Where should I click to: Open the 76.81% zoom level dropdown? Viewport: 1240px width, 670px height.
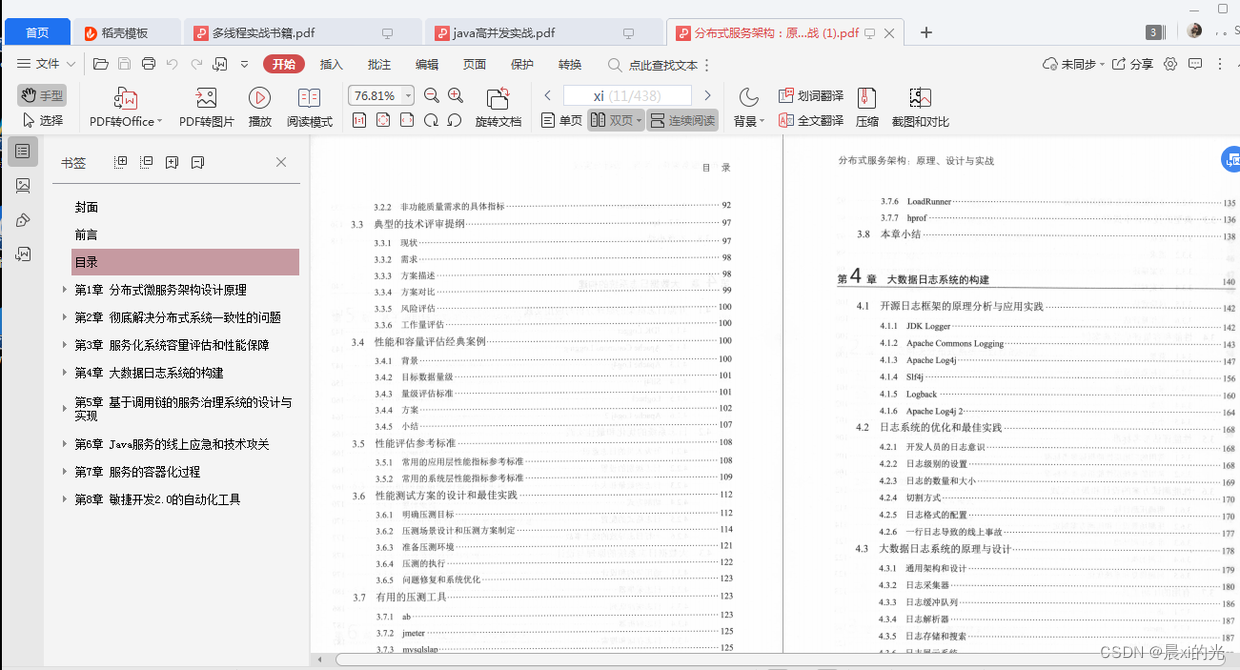(408, 96)
